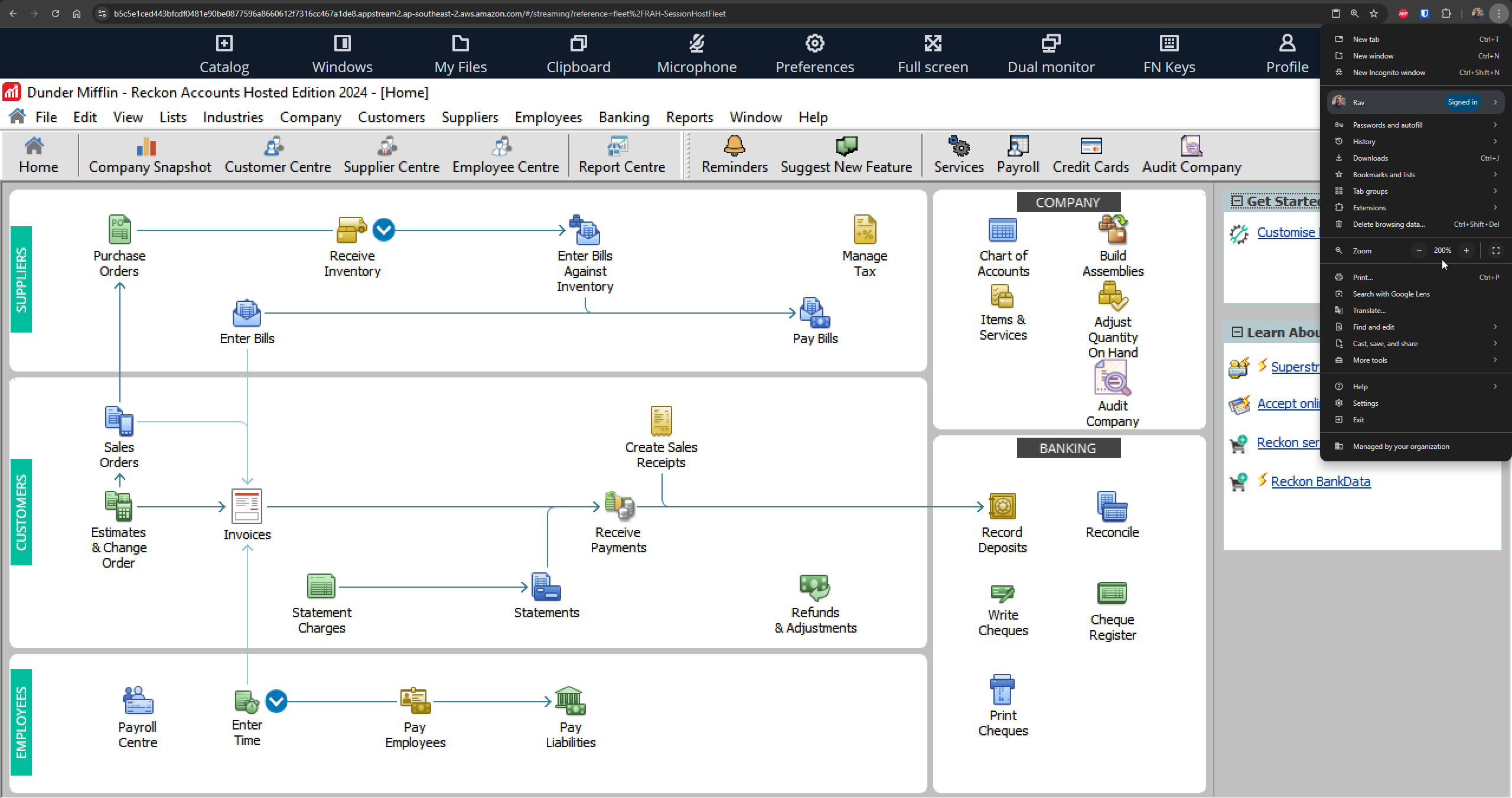Open Items & Services icon
This screenshot has height=798, width=1512.
point(1002,296)
